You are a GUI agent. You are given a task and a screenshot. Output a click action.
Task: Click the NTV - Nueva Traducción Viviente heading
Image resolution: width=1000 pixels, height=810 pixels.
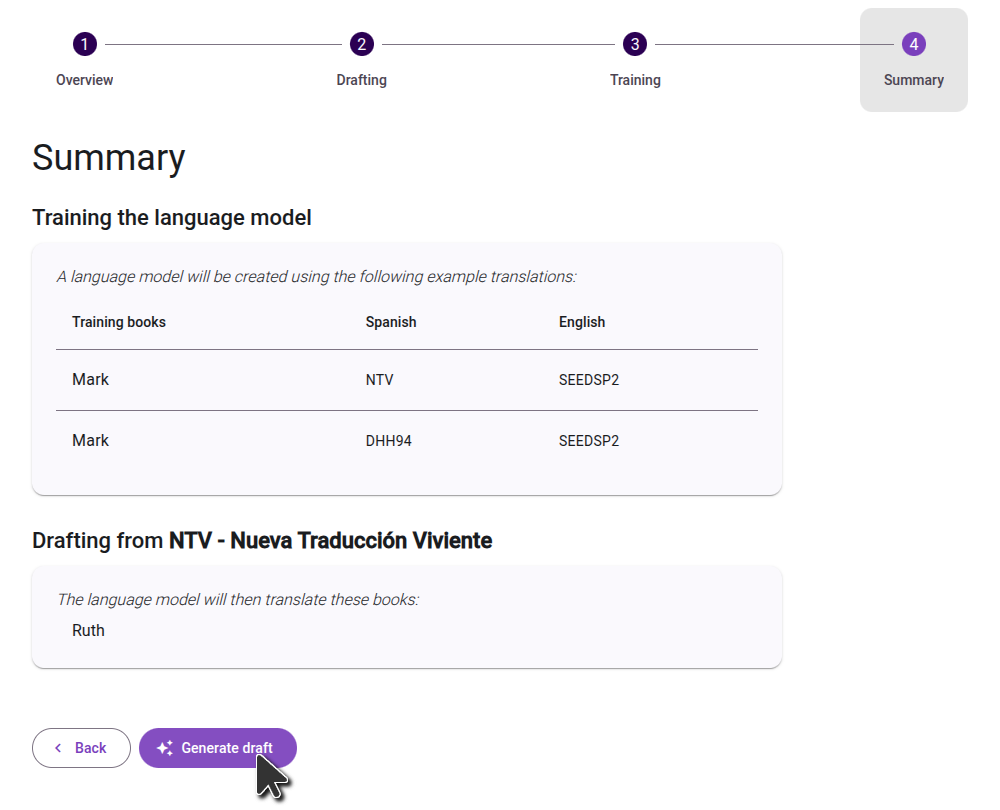[330, 541]
